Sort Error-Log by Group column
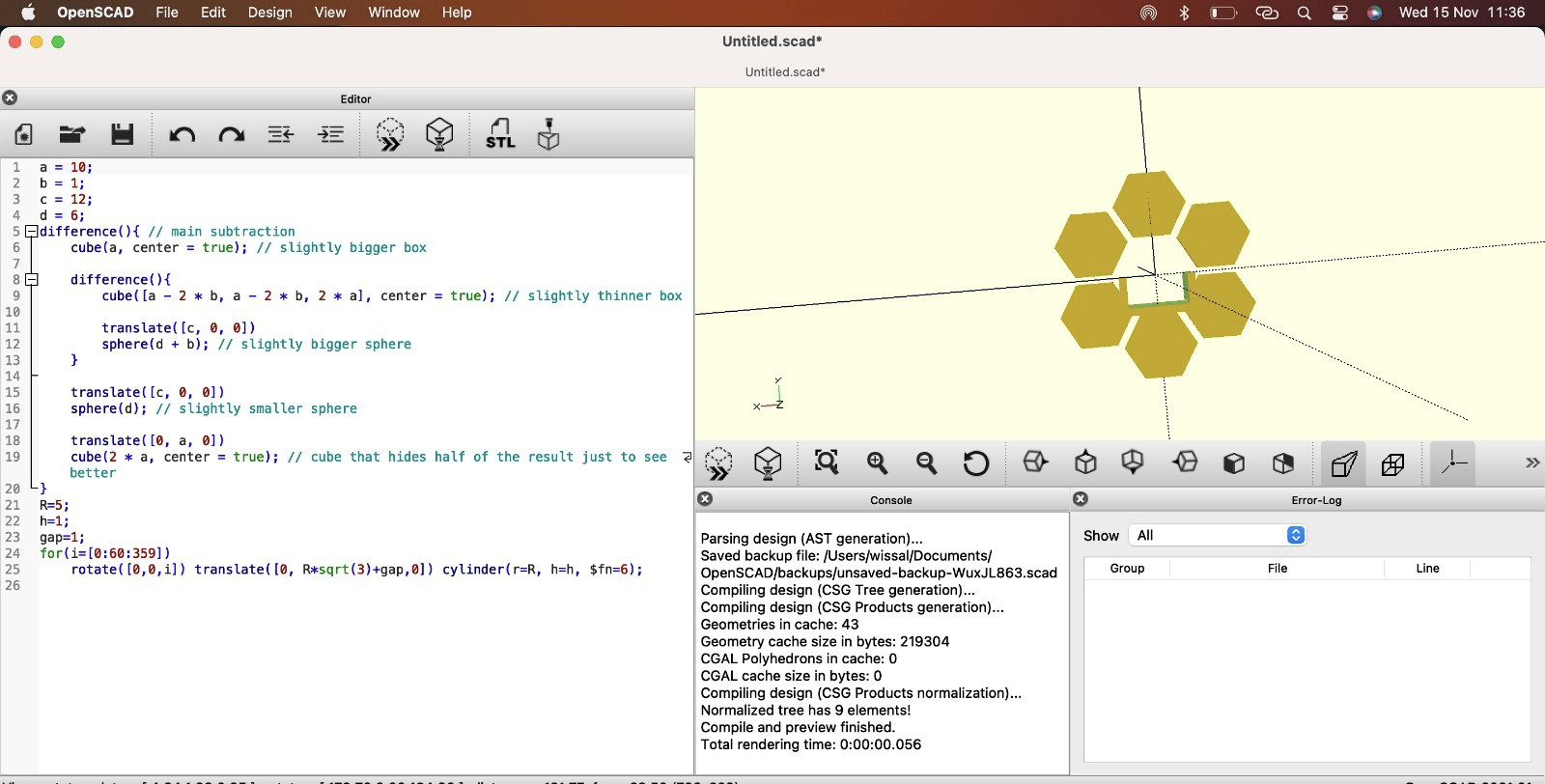 (1127, 569)
